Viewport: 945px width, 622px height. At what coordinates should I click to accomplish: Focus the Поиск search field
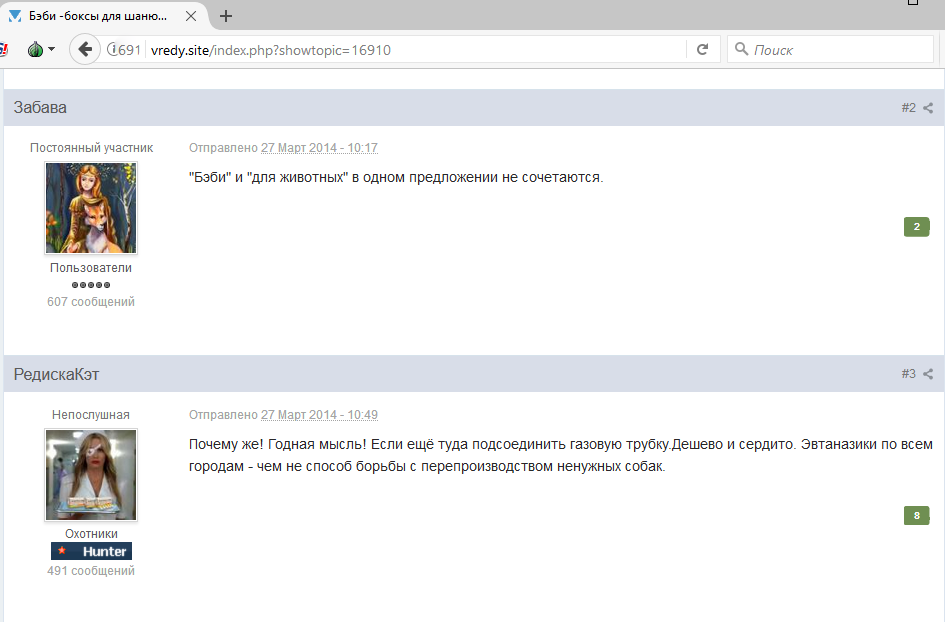pos(830,49)
